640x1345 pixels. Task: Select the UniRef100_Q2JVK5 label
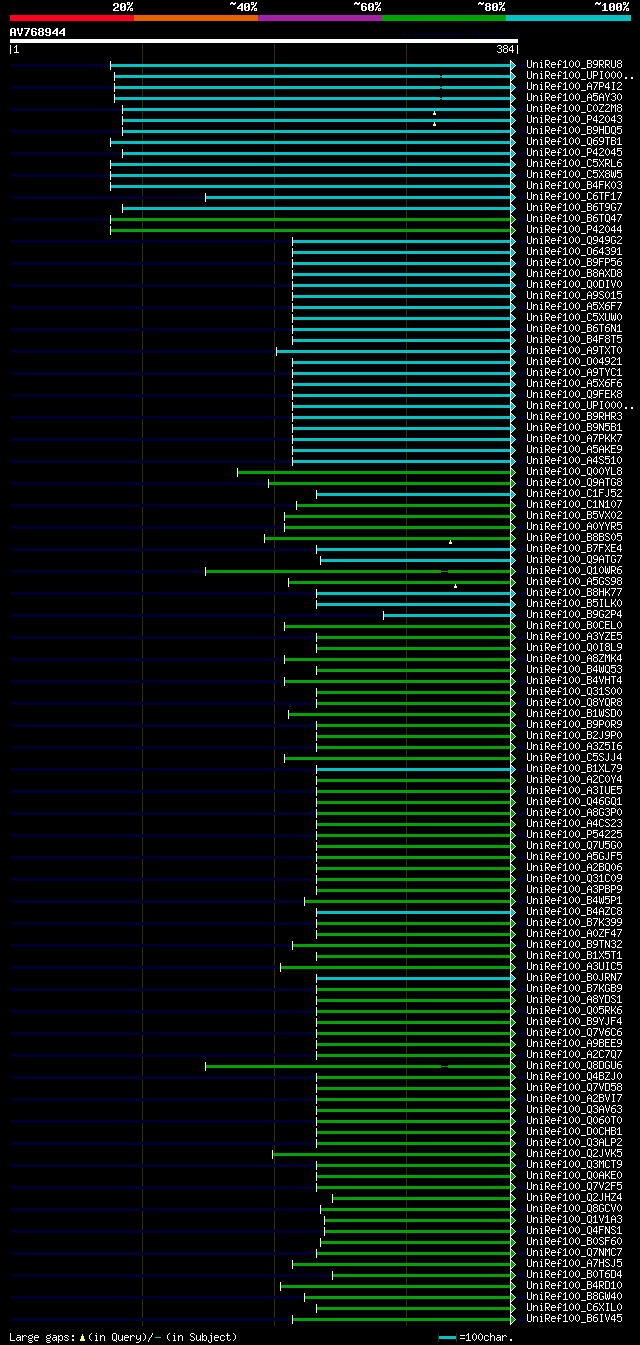pyautogui.click(x=574, y=1154)
